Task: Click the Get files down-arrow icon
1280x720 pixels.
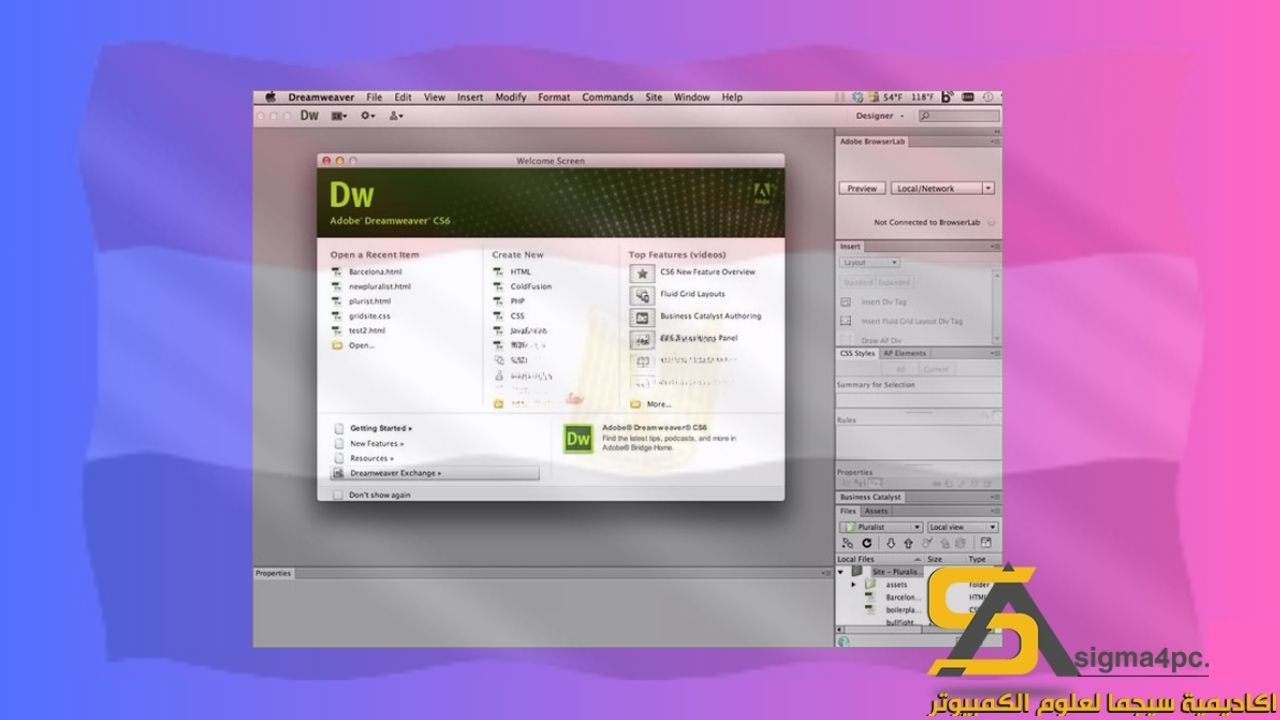Action: pyautogui.click(x=891, y=543)
